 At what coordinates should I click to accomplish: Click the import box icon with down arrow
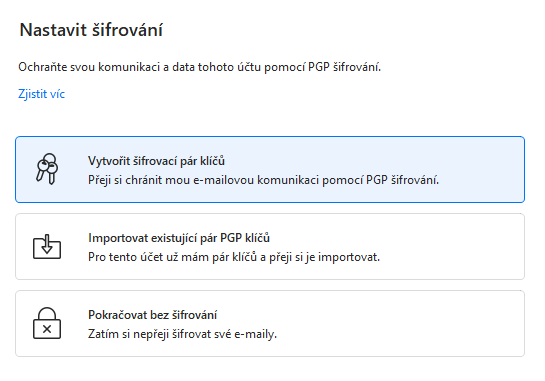47,246
